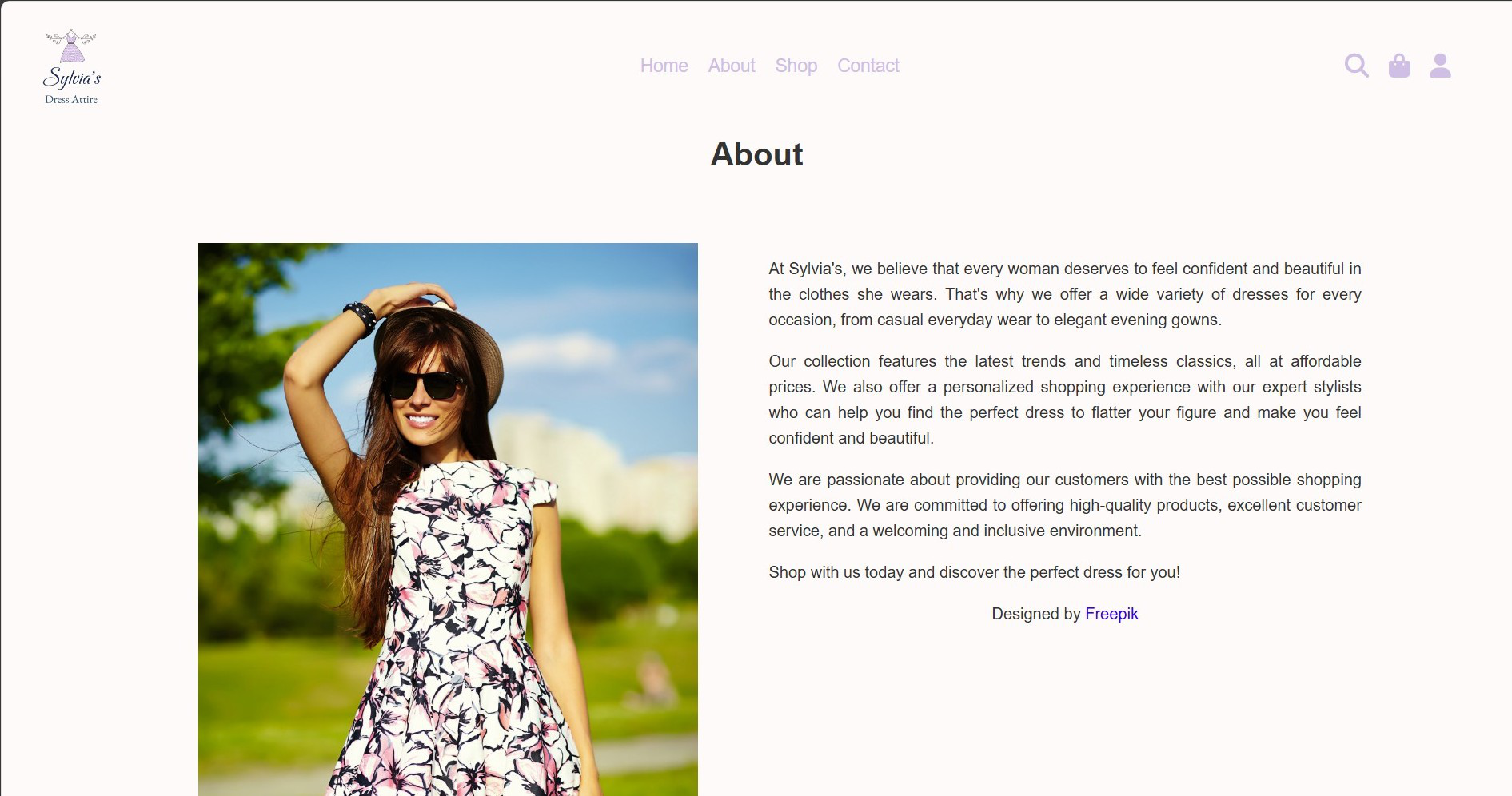Click the Sylvia's script name in the logo
1512x796 pixels.
(x=72, y=78)
